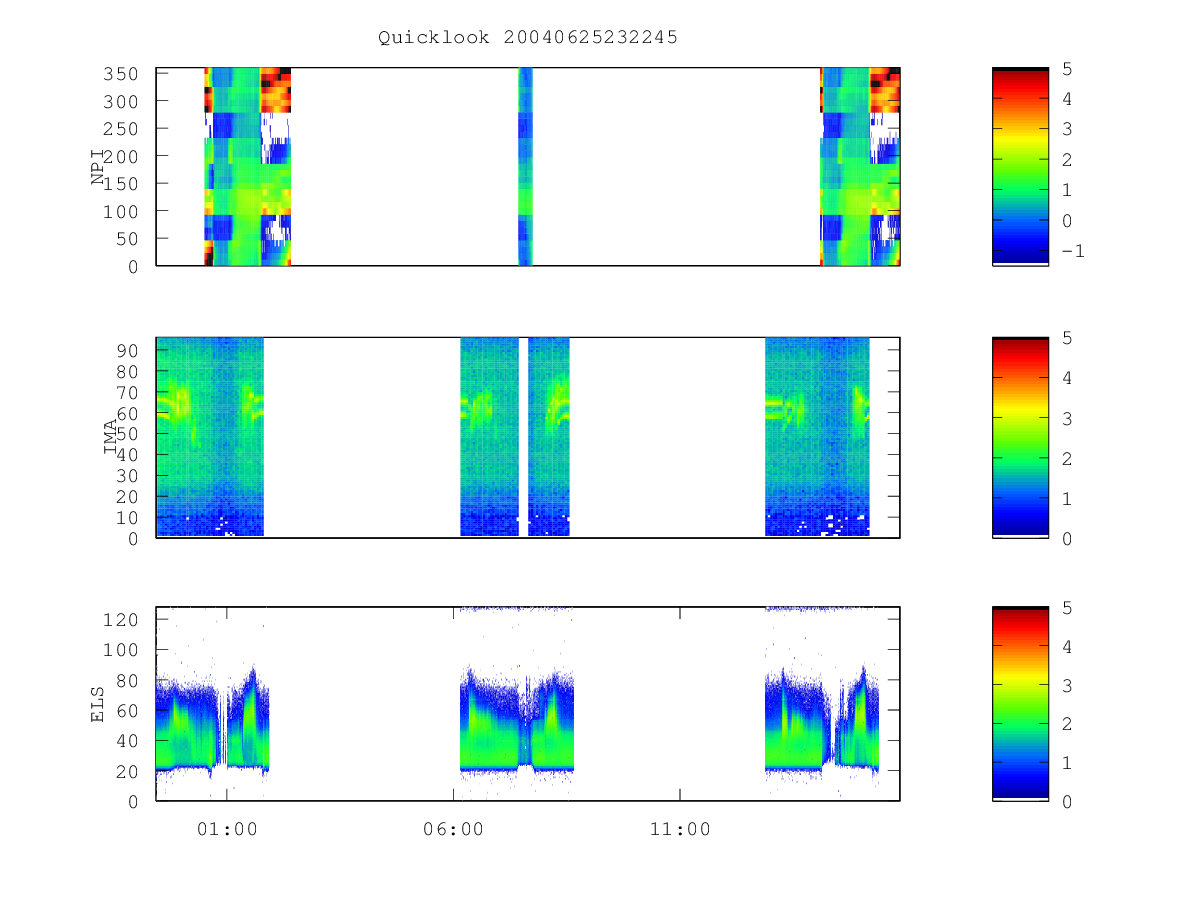The image size is (1200, 900).
Task: Click the 0 label on IMA color bar
Action: point(1066,538)
